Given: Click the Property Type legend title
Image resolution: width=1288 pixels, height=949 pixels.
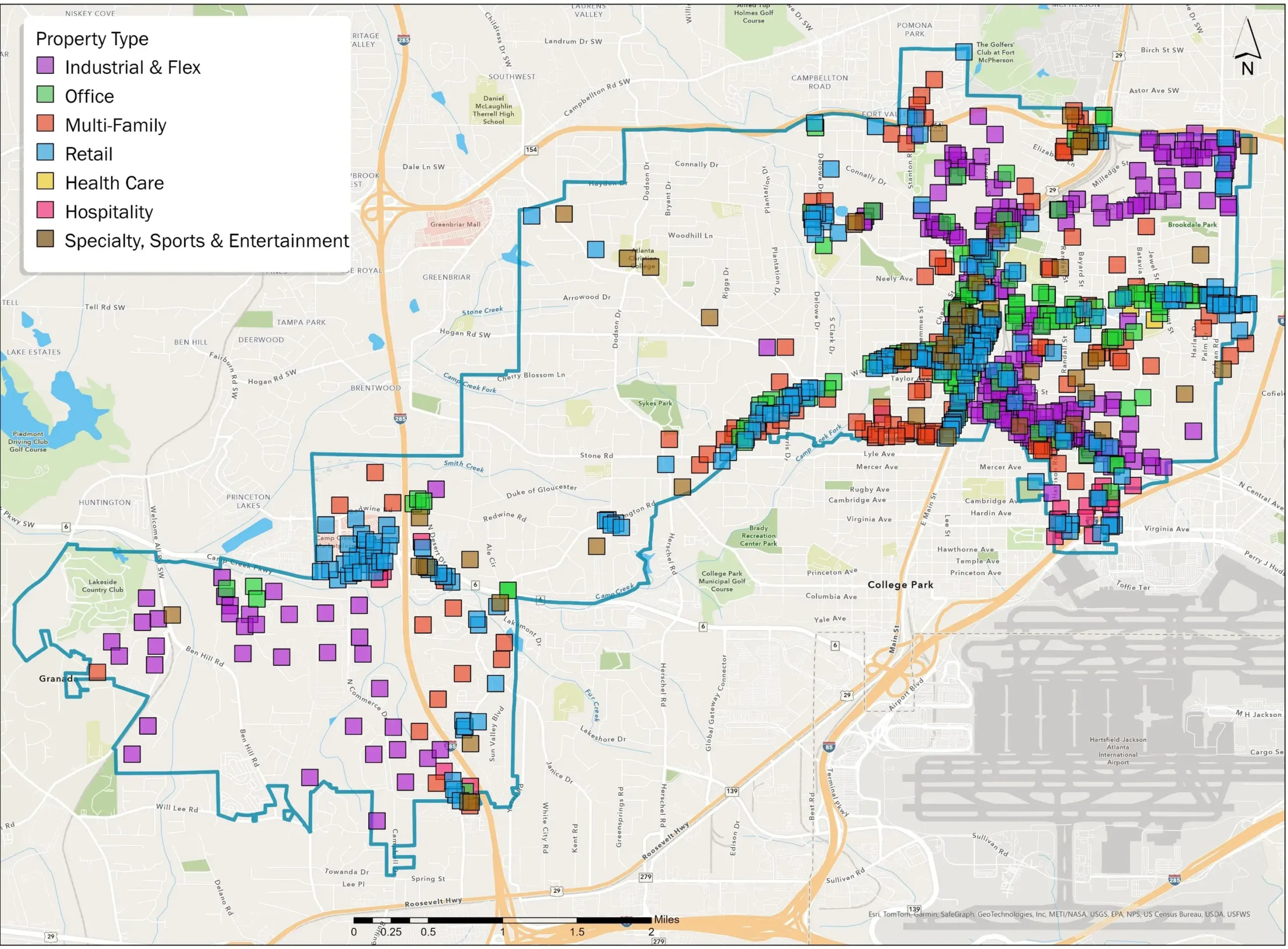Looking at the screenshot, I should click(x=92, y=39).
